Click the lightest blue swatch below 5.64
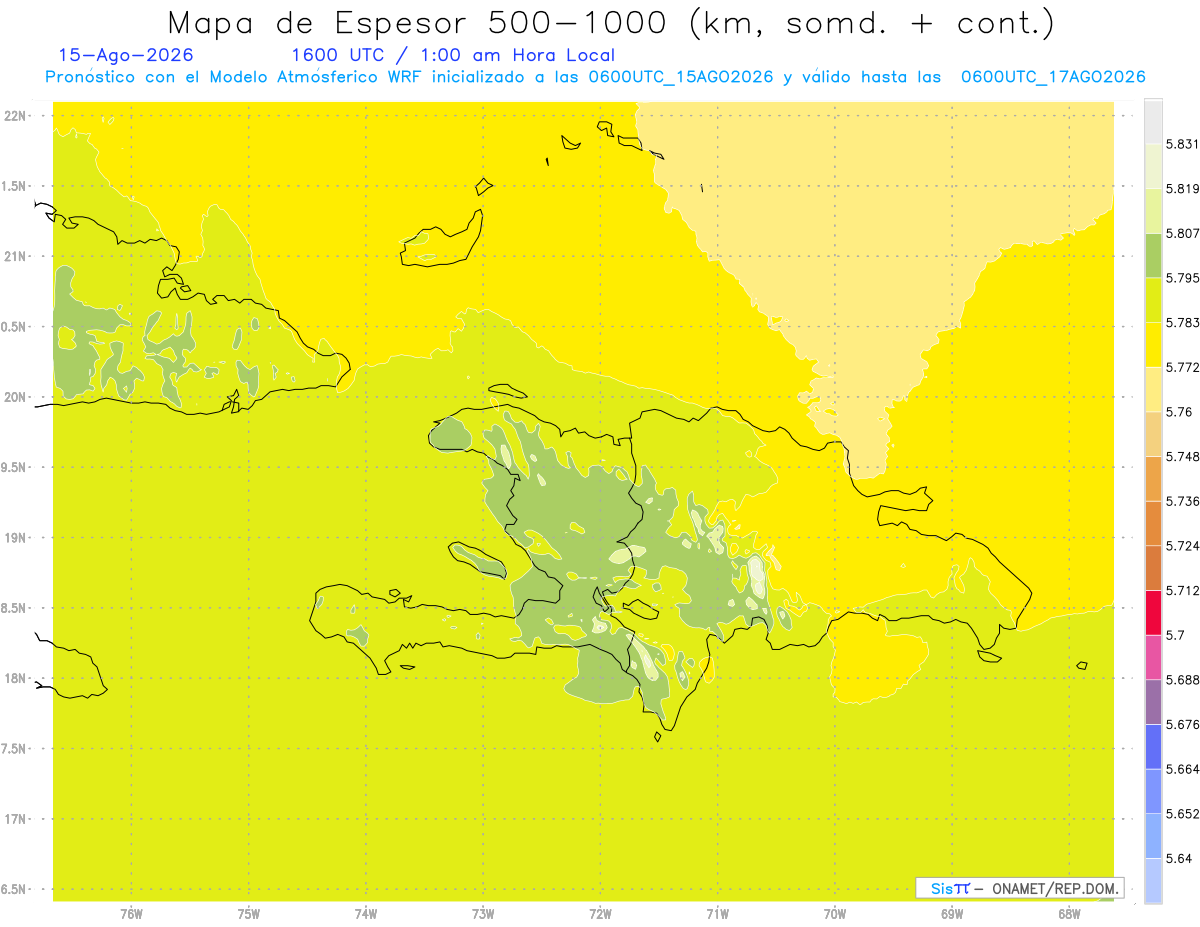The height and width of the screenshot is (927, 1200). [1153, 881]
